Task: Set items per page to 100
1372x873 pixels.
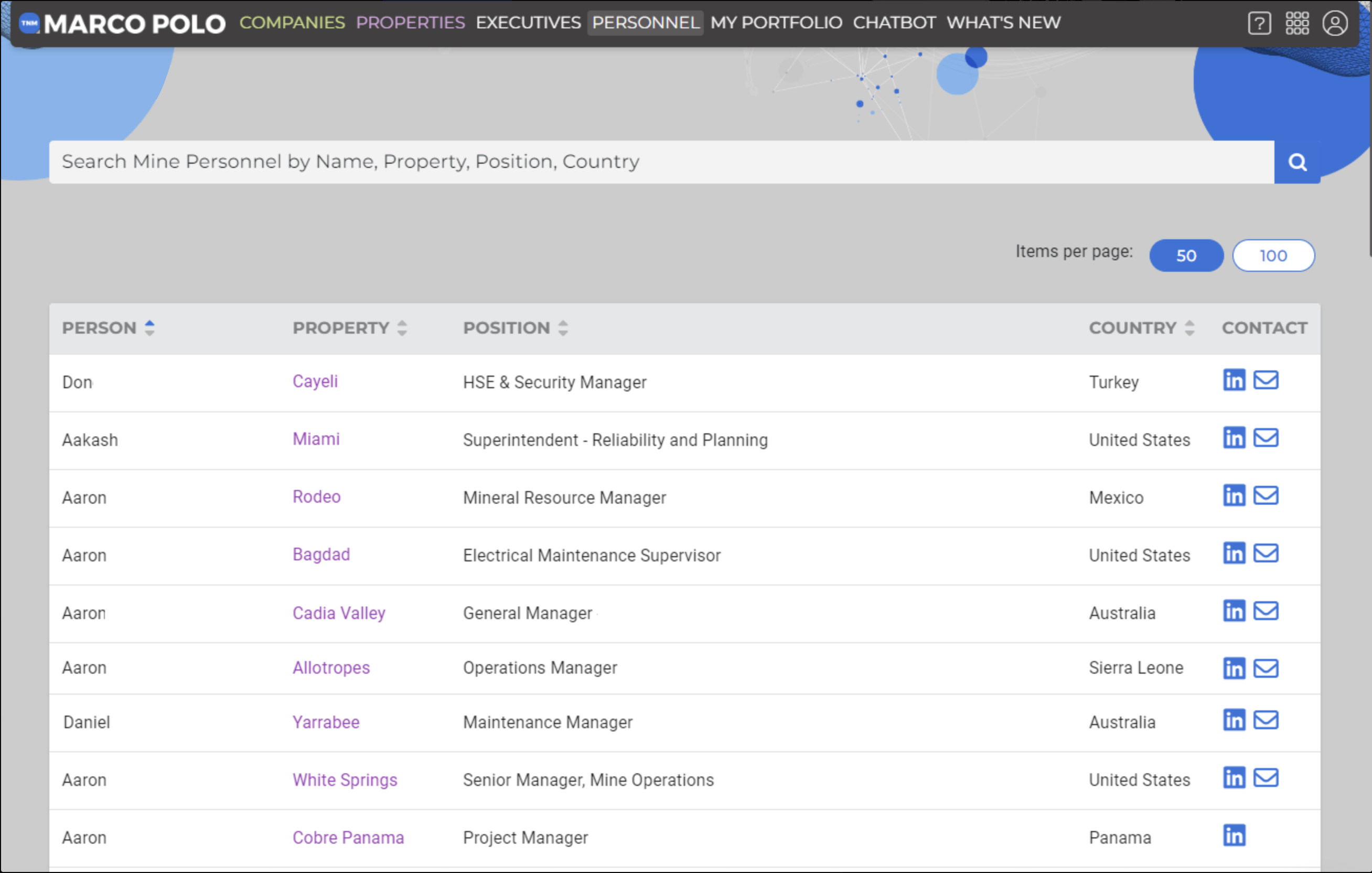Action: pyautogui.click(x=1273, y=255)
